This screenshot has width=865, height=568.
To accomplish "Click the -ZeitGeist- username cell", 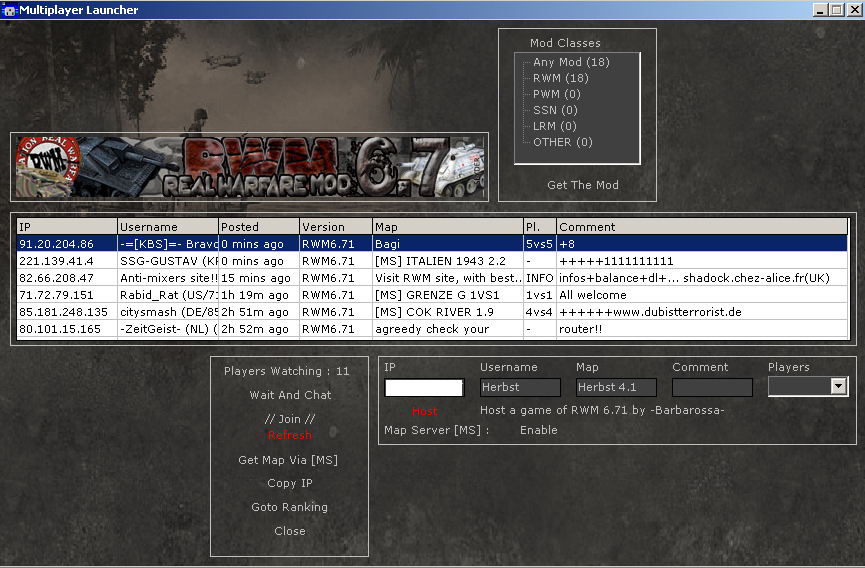I will [x=168, y=329].
